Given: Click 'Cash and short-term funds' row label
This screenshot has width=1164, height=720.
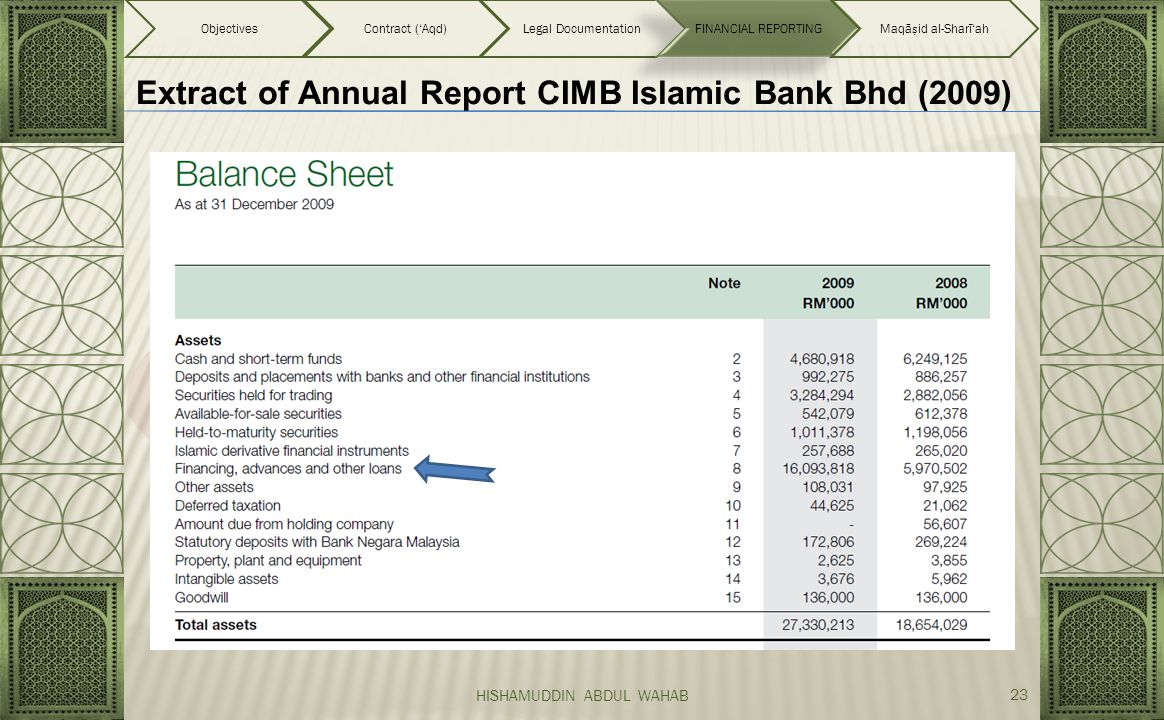Looking at the screenshot, I should click(x=258, y=359).
